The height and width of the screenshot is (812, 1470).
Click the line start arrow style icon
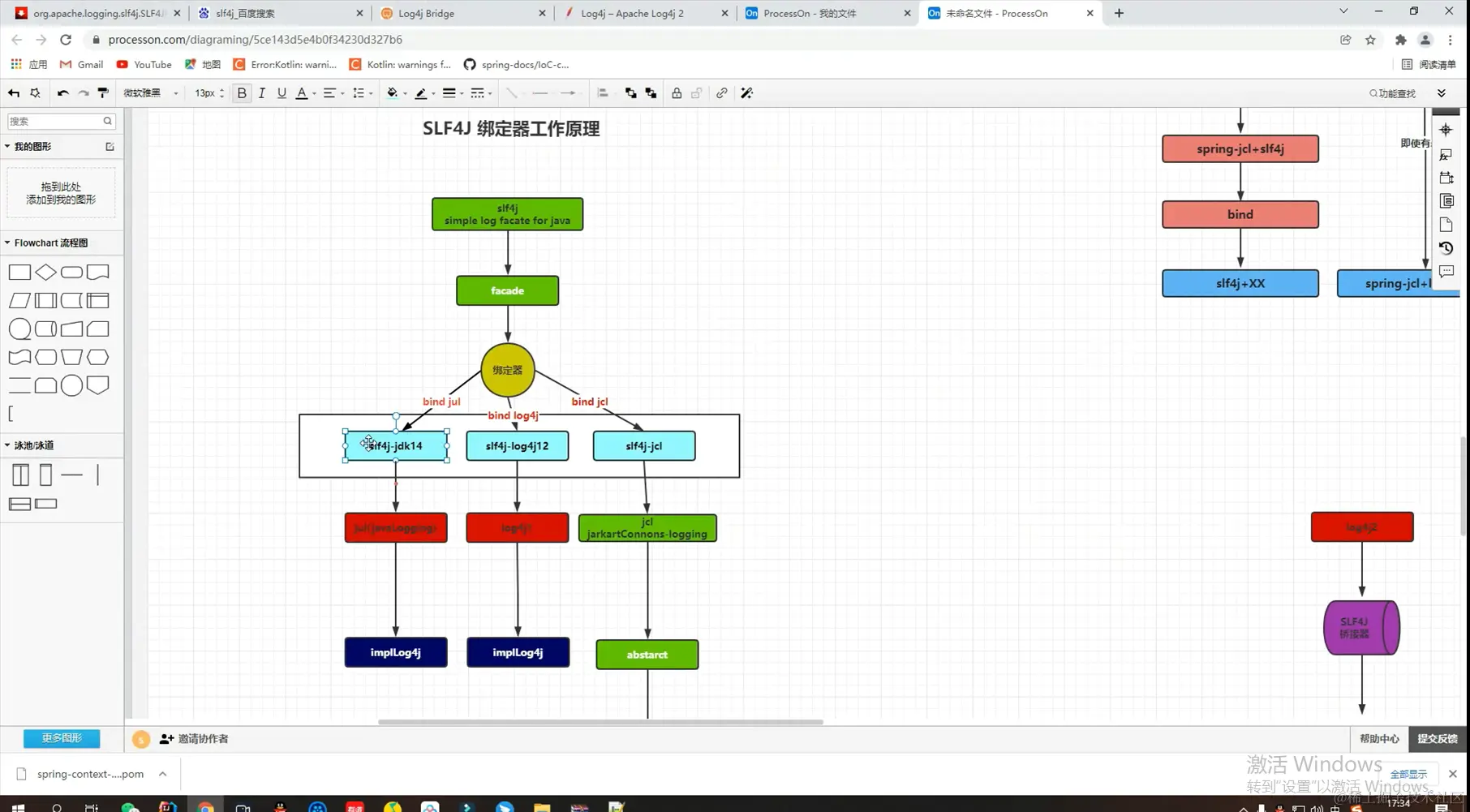coord(539,93)
